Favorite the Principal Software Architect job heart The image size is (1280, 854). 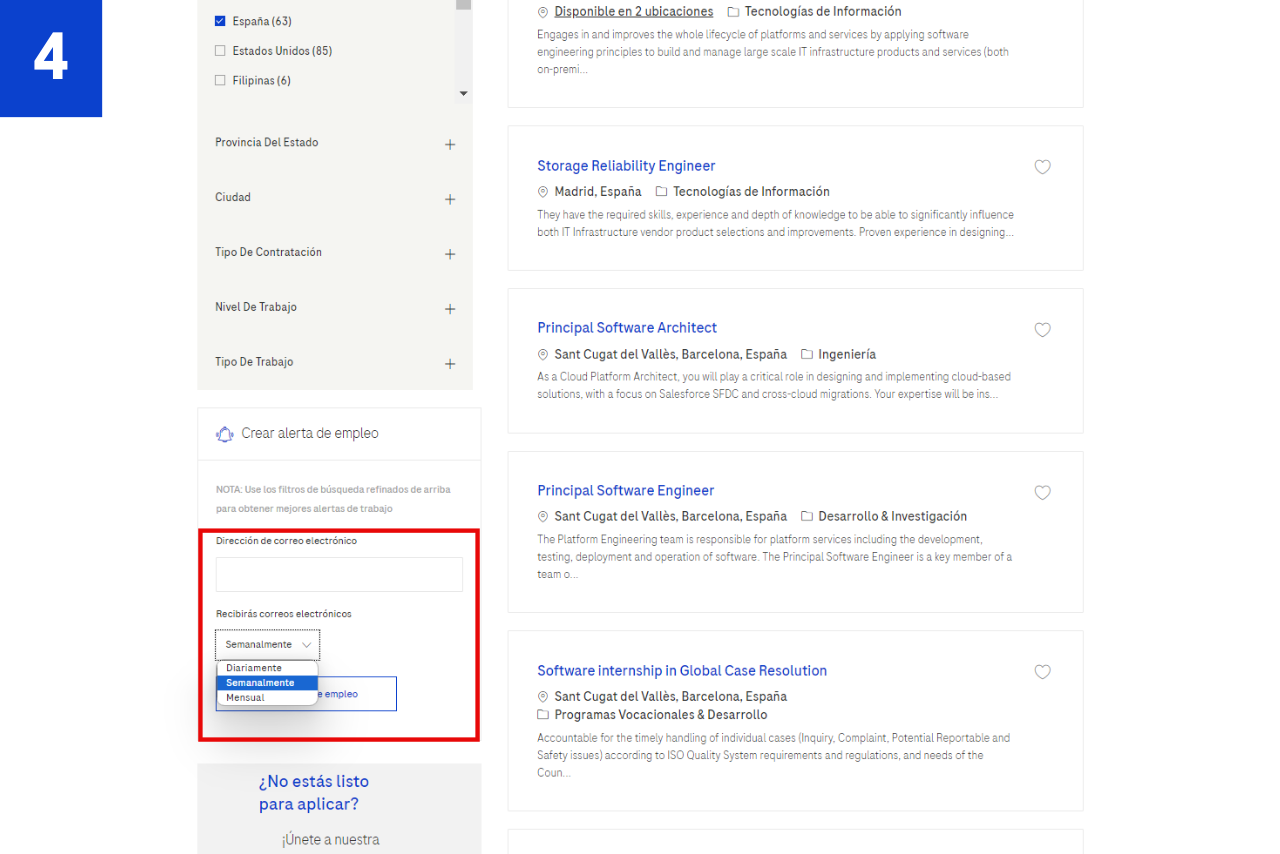point(1042,330)
